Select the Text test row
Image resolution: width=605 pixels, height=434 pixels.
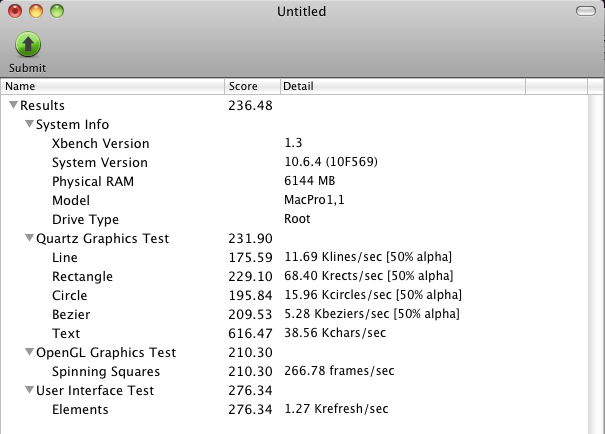(295, 333)
